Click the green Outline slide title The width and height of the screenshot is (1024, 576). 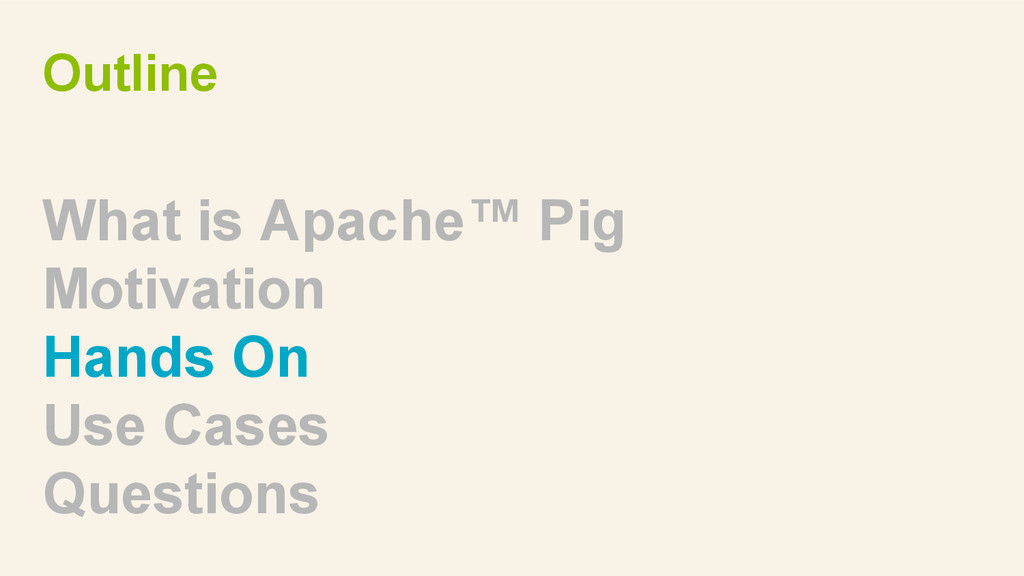pyautogui.click(x=130, y=73)
